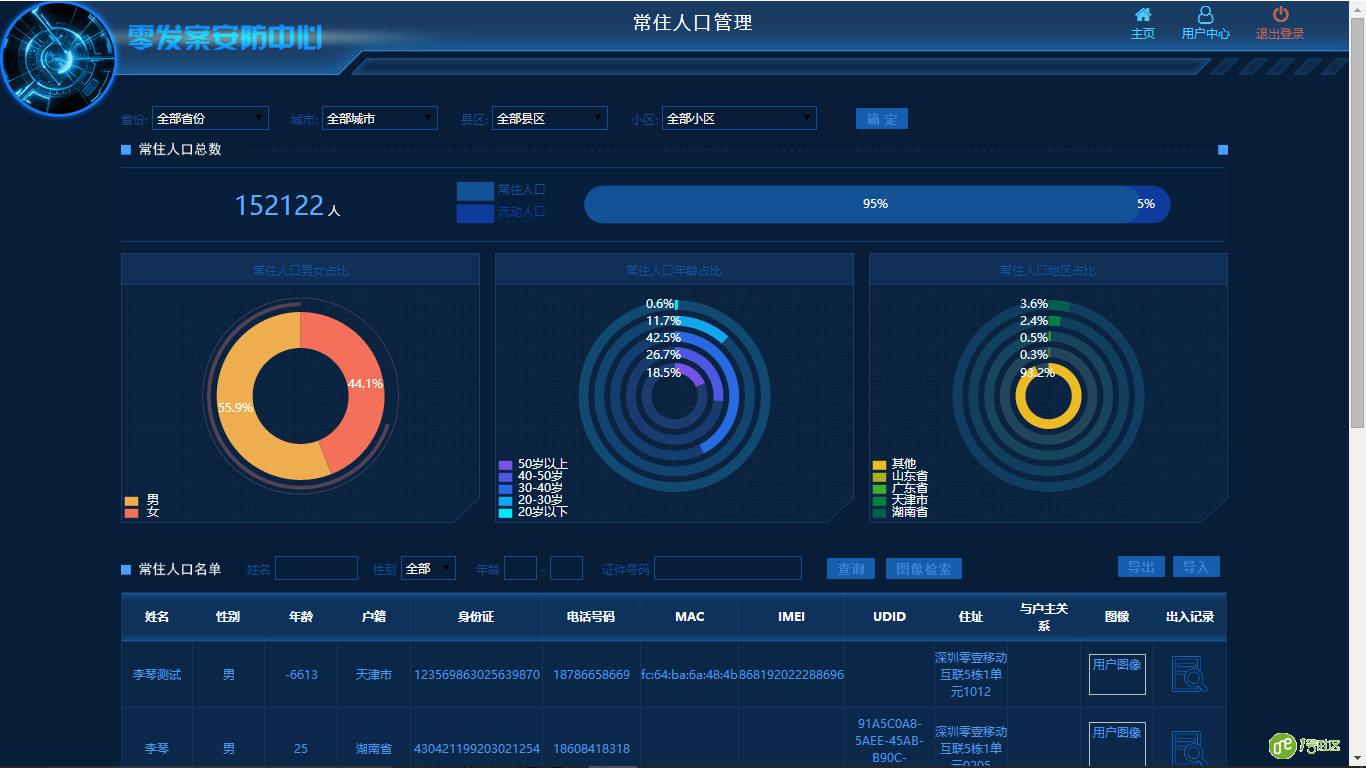
Task: Click ID number 123569863025639870
Action: pos(477,675)
